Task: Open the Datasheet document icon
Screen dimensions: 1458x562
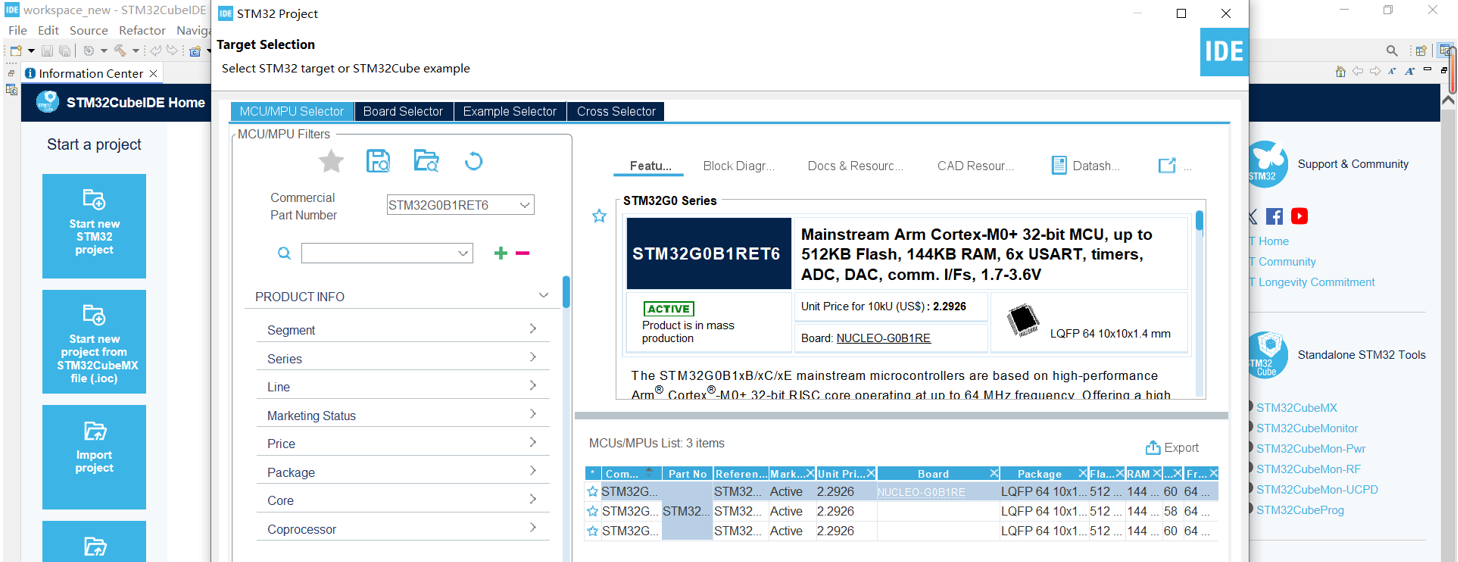Action: (x=1059, y=165)
